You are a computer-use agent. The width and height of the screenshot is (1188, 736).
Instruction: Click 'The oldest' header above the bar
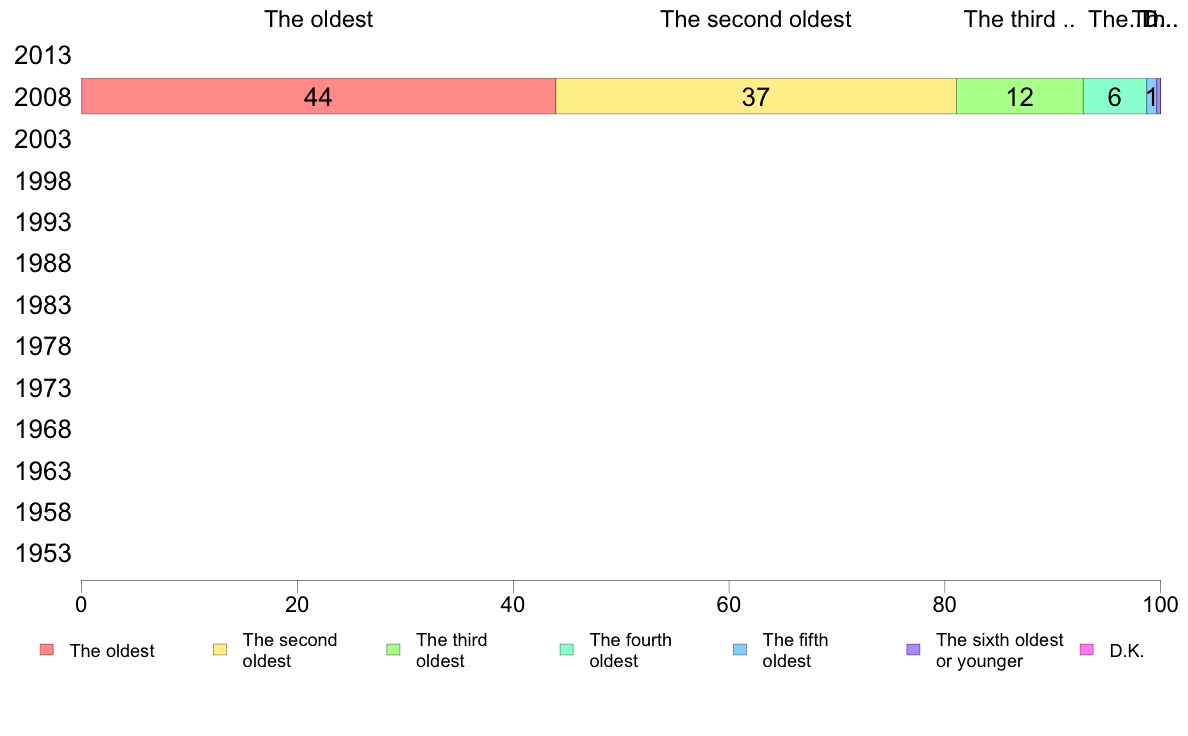coord(318,20)
